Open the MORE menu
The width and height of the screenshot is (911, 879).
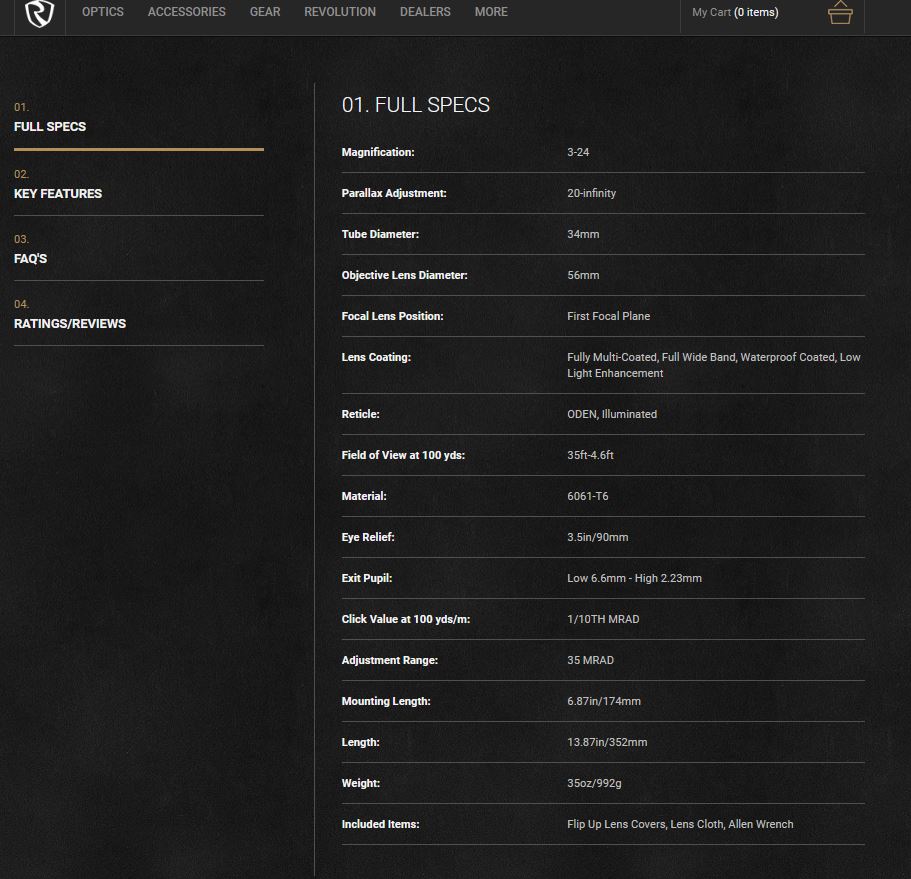coord(491,12)
